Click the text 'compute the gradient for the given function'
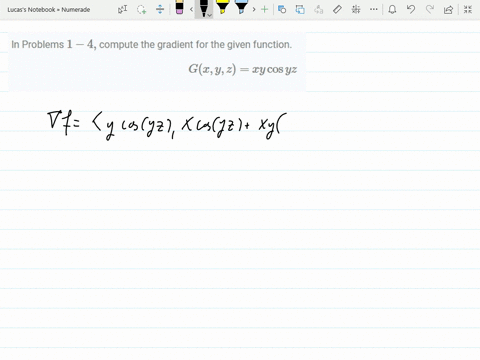480x360 pixels. [x=195, y=44]
